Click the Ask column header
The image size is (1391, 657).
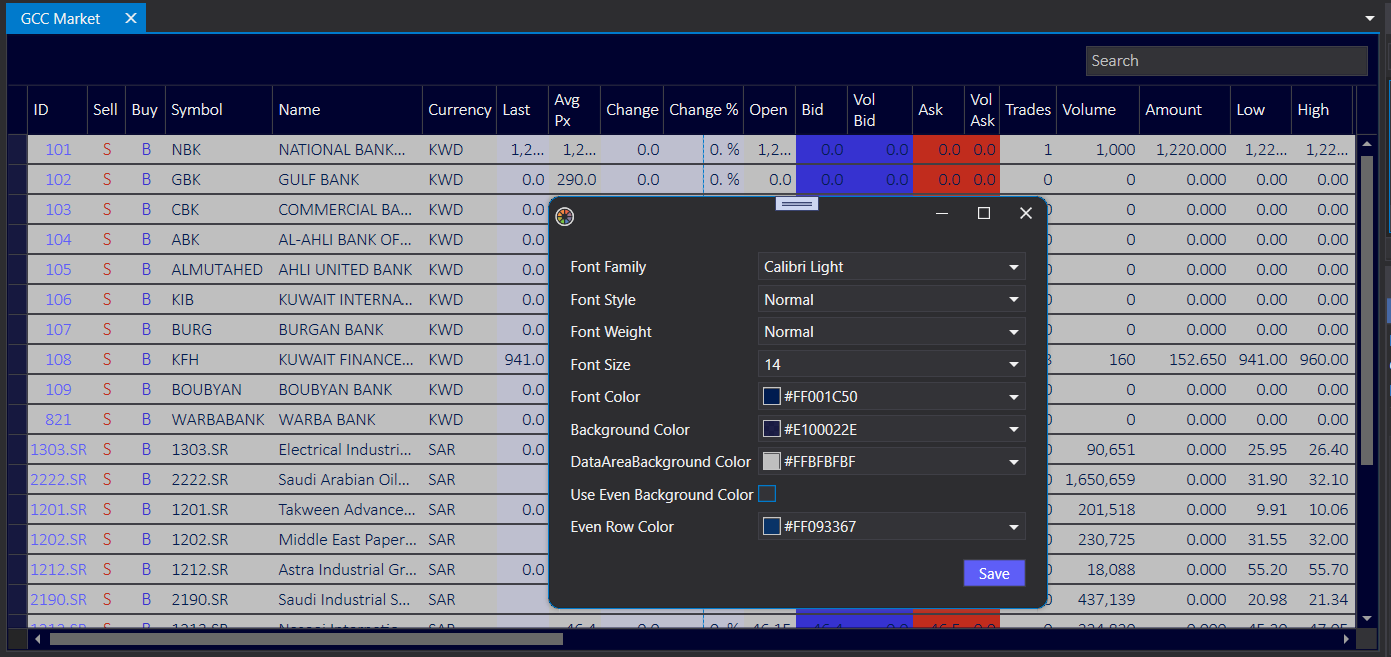click(939, 110)
